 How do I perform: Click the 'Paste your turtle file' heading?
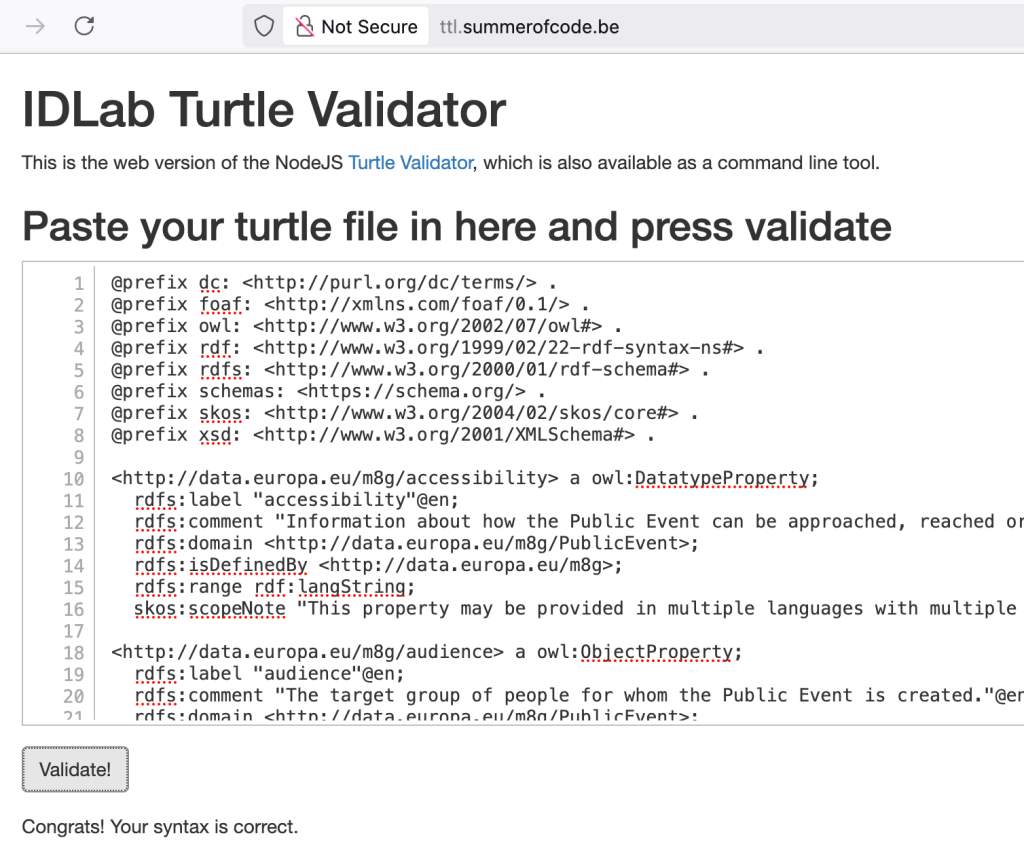tap(456, 227)
